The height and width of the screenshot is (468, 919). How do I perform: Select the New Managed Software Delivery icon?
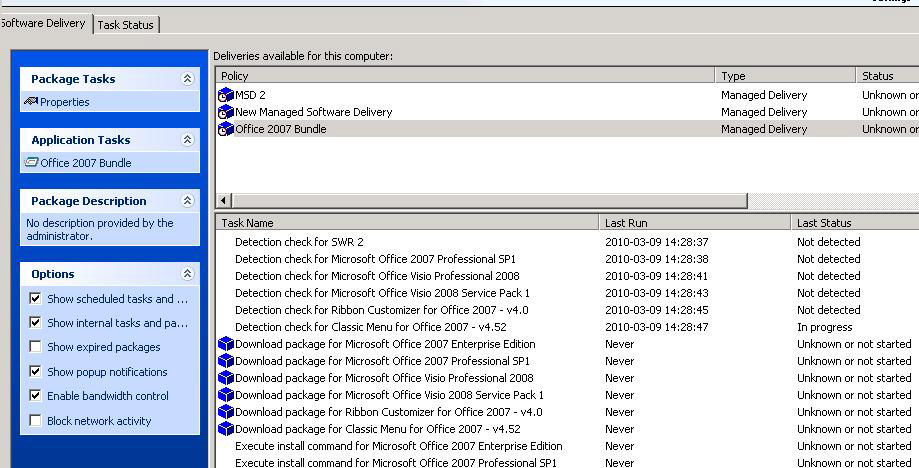point(225,112)
